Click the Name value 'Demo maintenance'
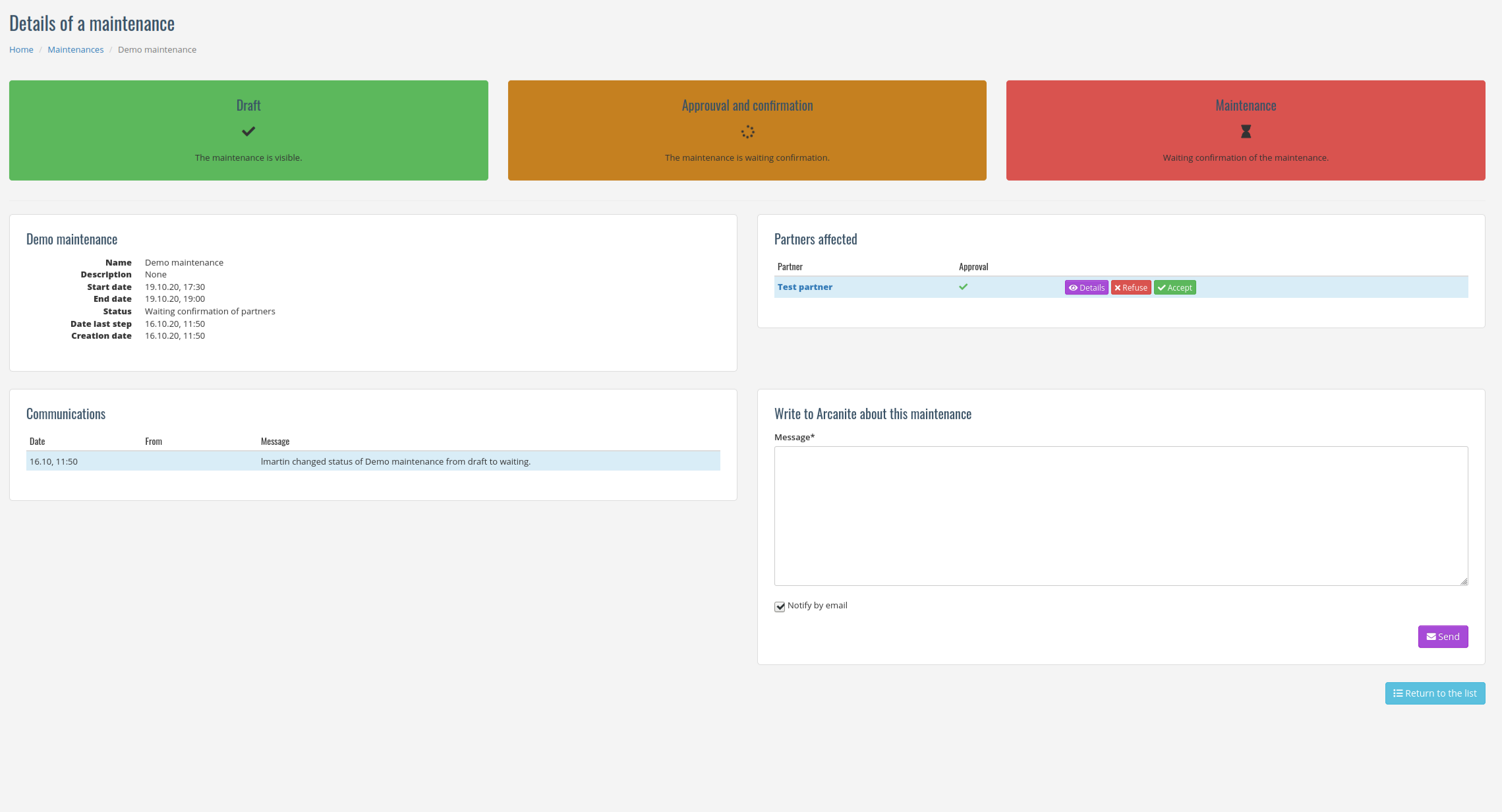 pyautogui.click(x=184, y=262)
